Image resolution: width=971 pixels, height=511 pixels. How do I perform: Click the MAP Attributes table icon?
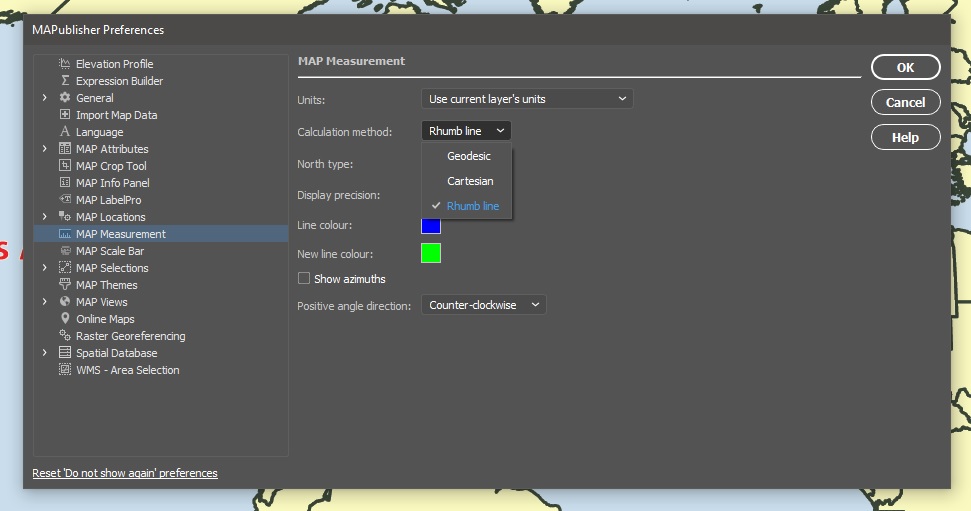pos(64,149)
